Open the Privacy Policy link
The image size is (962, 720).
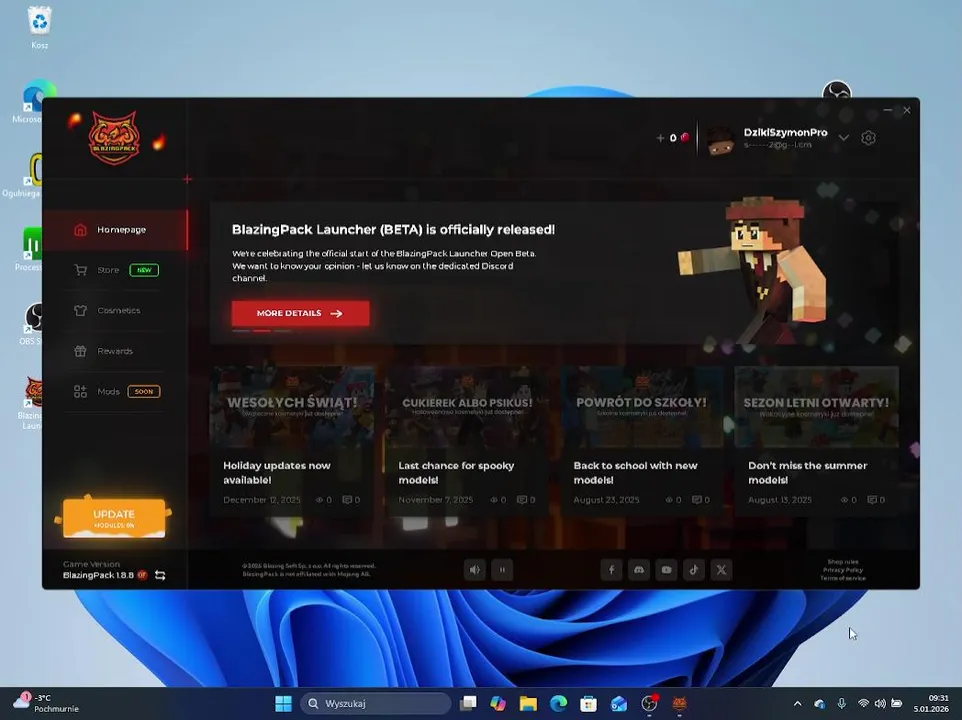843,570
